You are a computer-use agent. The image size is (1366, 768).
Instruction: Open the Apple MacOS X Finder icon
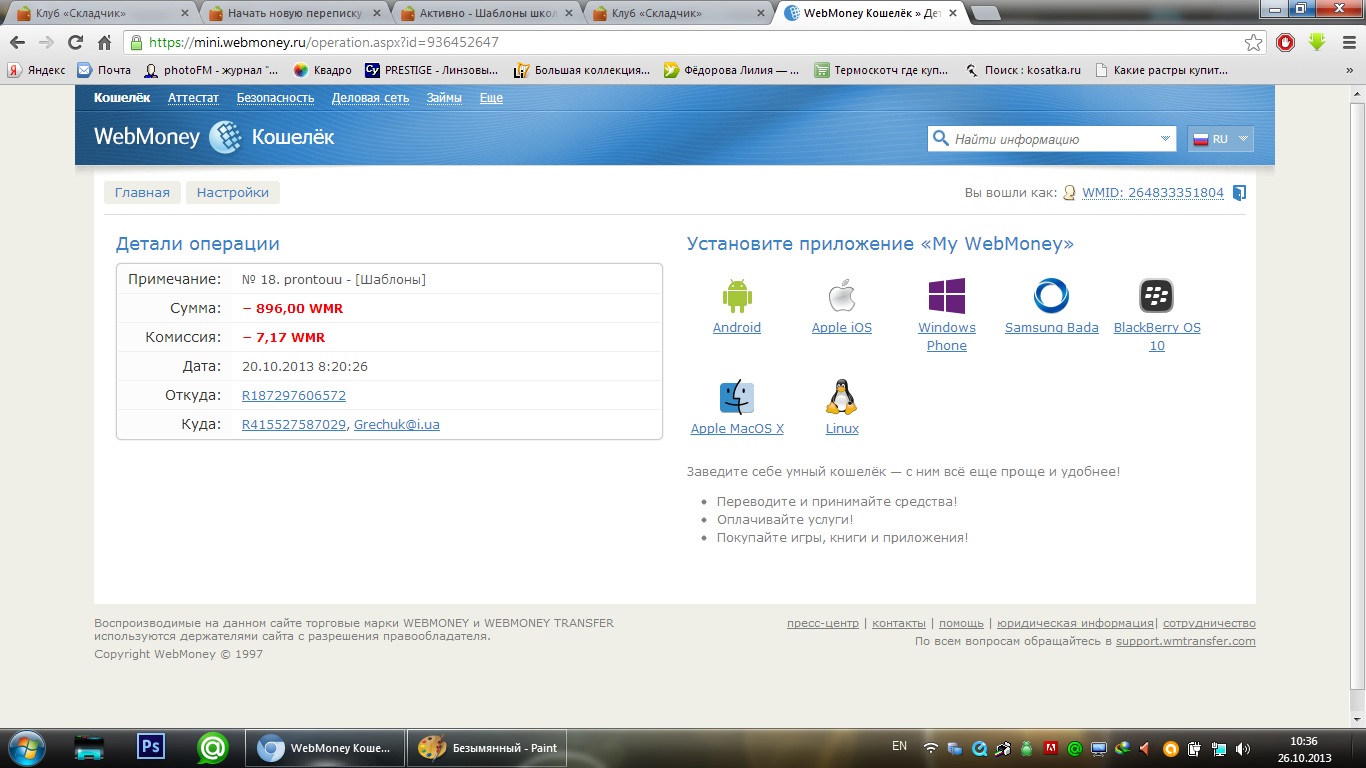click(x=737, y=397)
